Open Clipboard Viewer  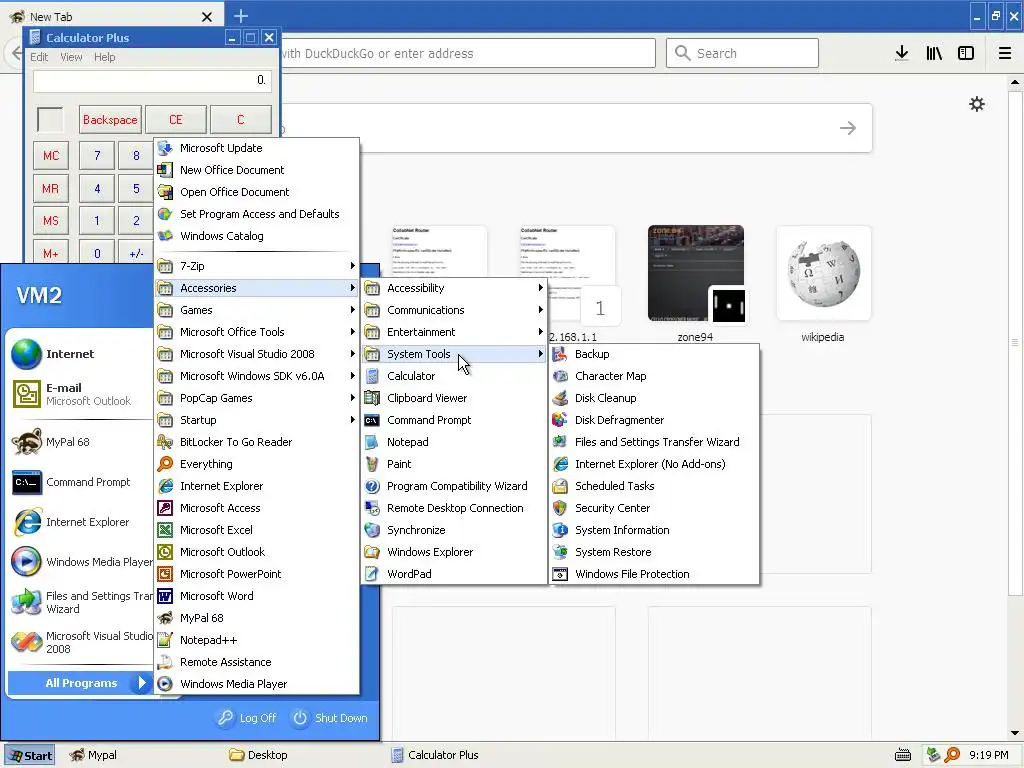[x=455, y=398]
